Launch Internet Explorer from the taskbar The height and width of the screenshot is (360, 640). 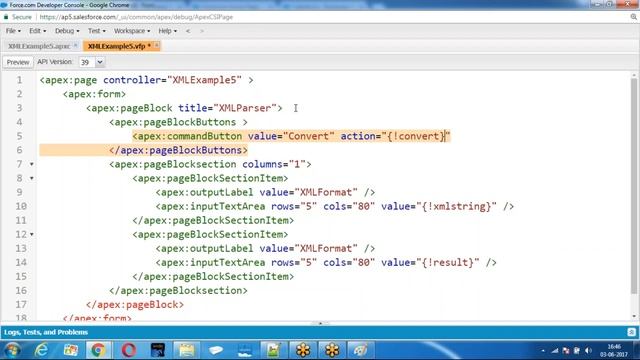click(x=42, y=350)
